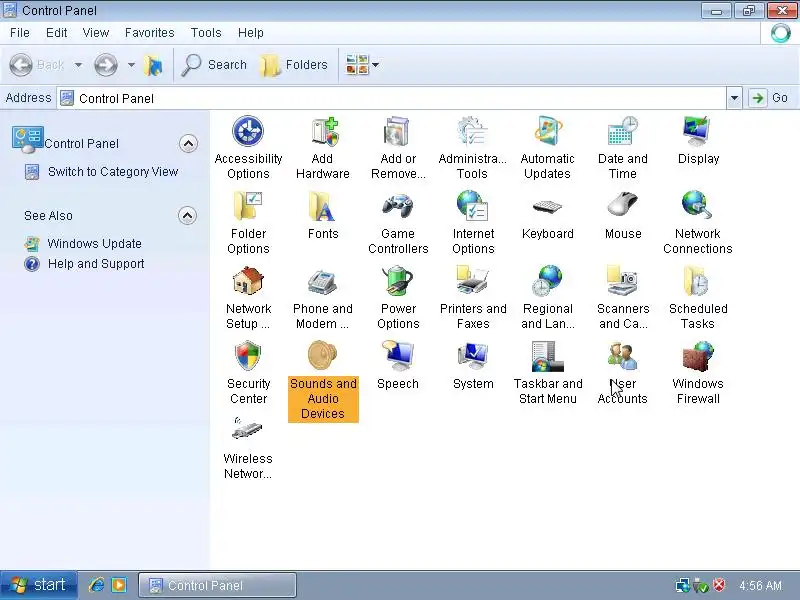Open Scanners and Cameras icon
This screenshot has height=600, width=800.
click(623, 281)
